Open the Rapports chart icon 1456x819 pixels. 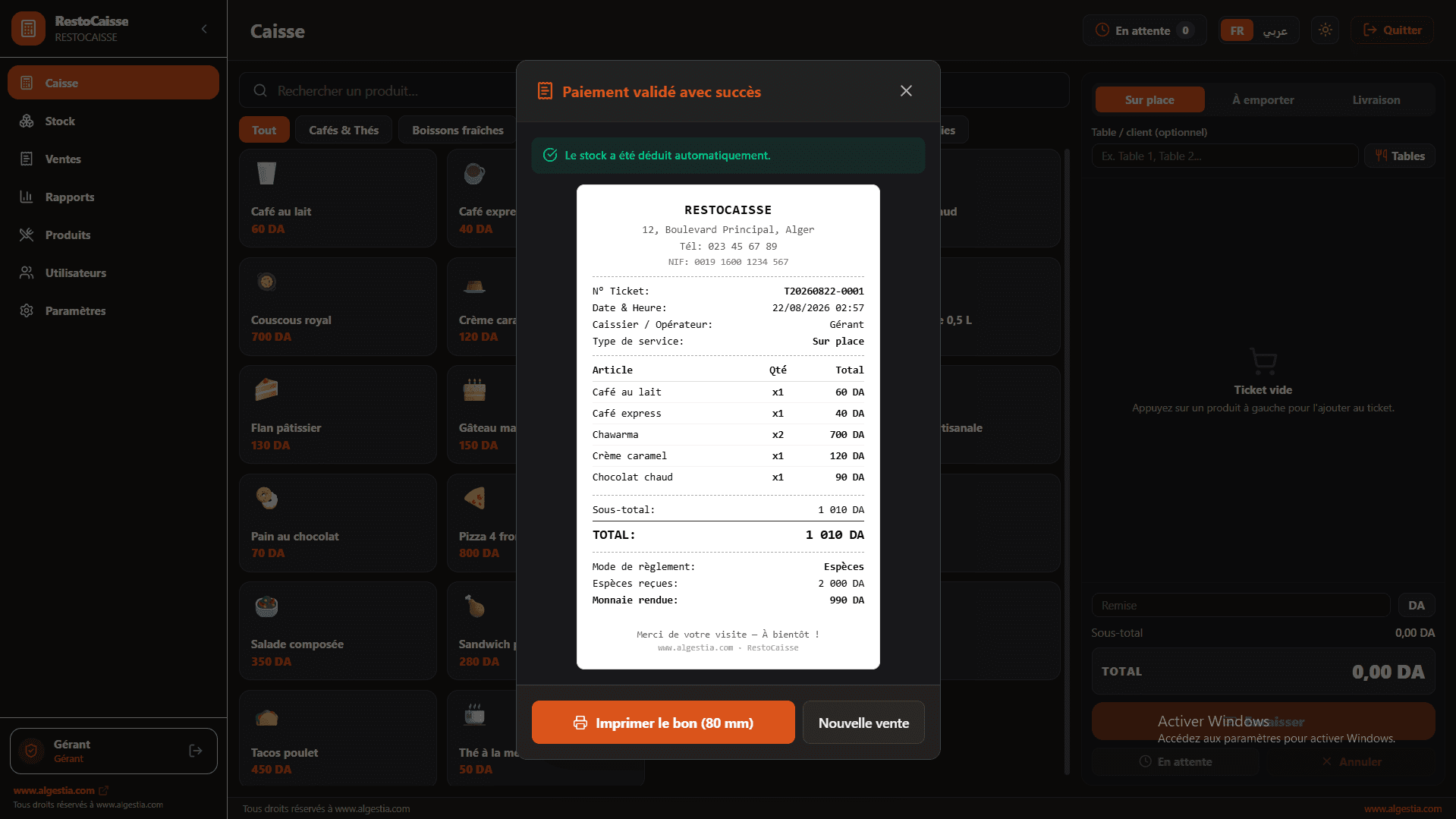point(27,197)
